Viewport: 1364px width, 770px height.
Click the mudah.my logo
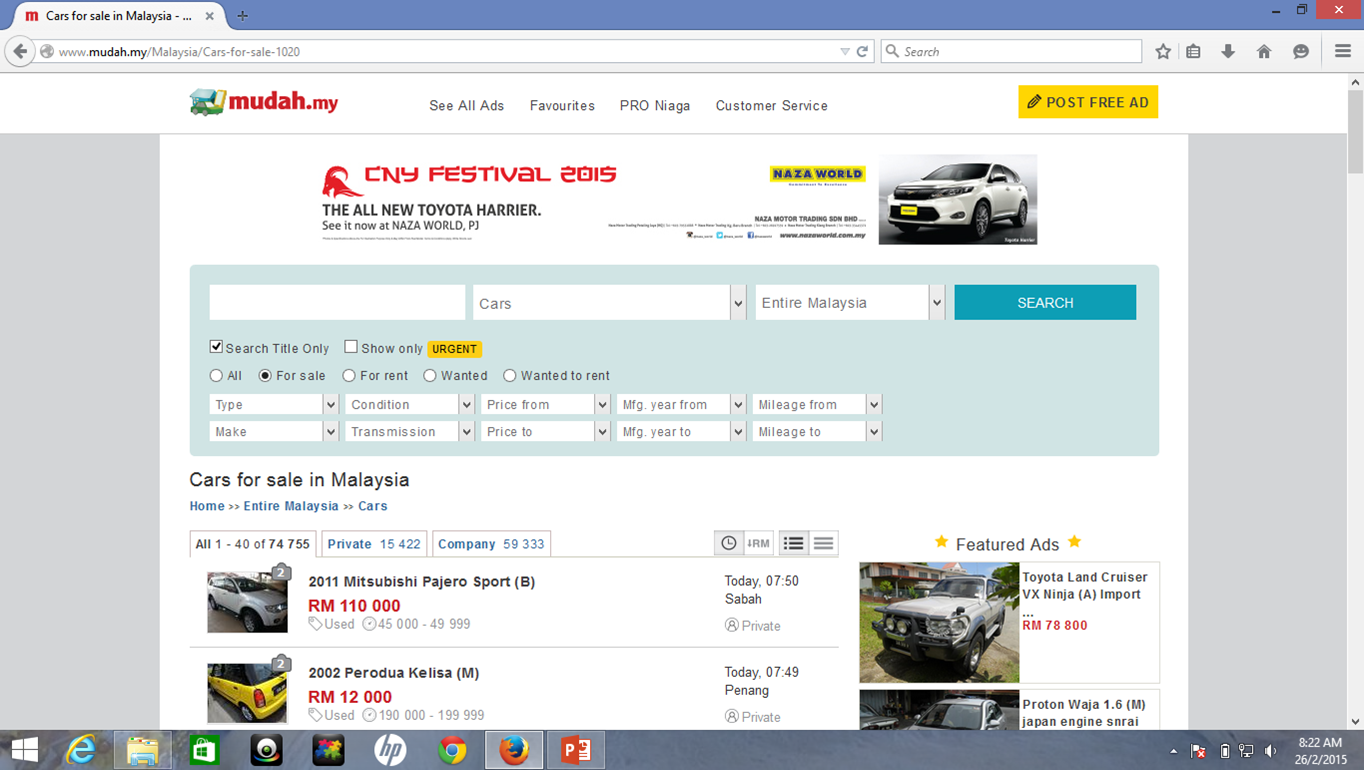point(264,102)
